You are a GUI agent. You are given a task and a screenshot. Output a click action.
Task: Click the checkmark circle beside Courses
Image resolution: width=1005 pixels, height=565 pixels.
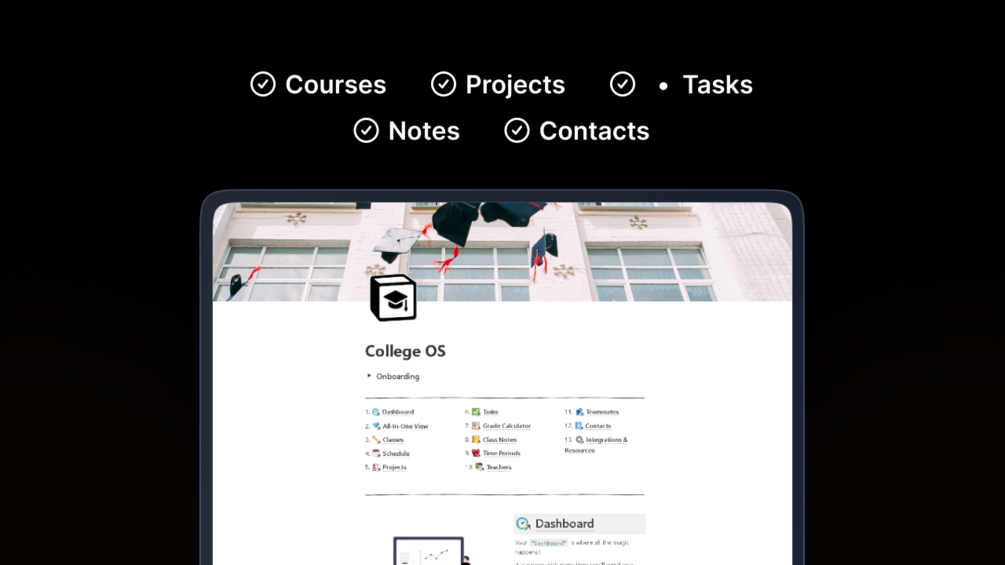(263, 84)
